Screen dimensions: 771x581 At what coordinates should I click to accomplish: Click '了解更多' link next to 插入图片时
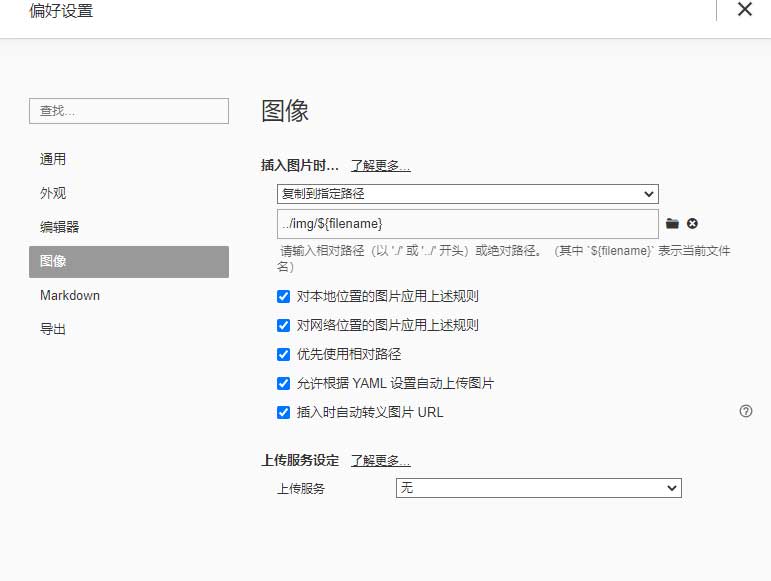[380, 166]
